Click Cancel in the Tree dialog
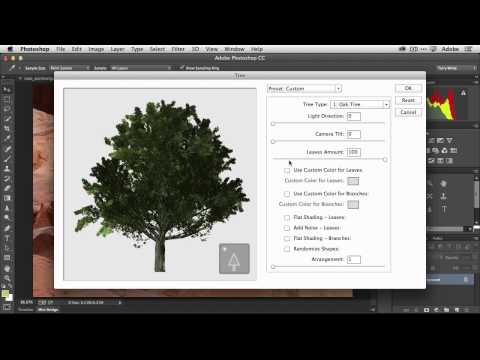This screenshot has height=360, width=480. pos(408,112)
